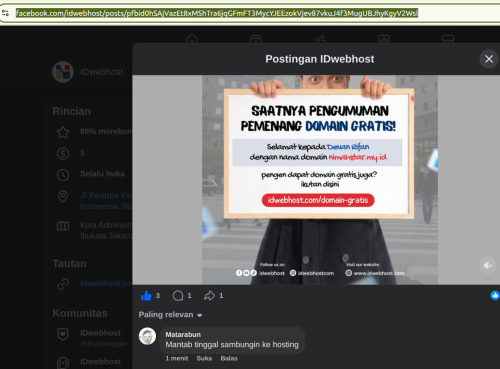
Task: Click the Marketplace icon in top navigation
Action: pos(448,39)
